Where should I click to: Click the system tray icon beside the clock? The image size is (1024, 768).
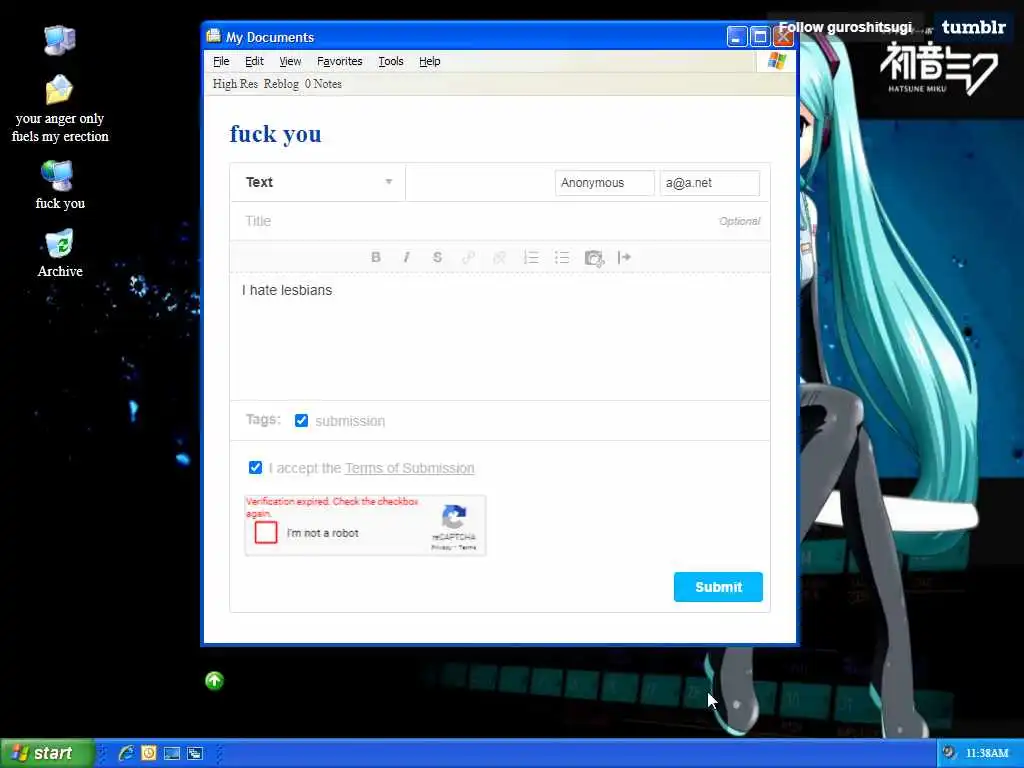[949, 752]
